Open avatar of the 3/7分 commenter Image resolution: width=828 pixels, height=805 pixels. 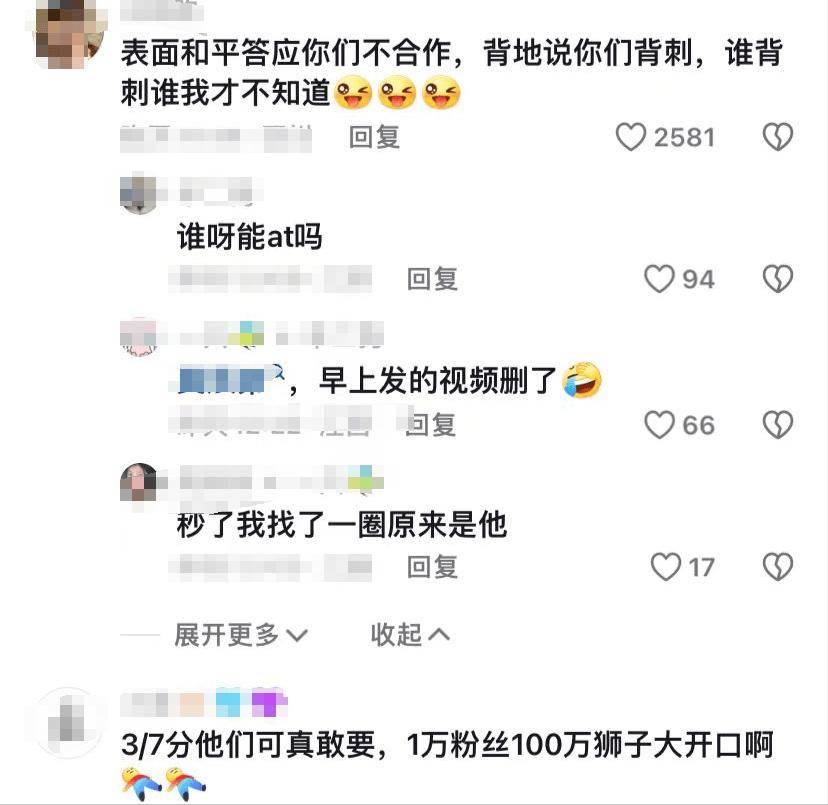[x=67, y=722]
